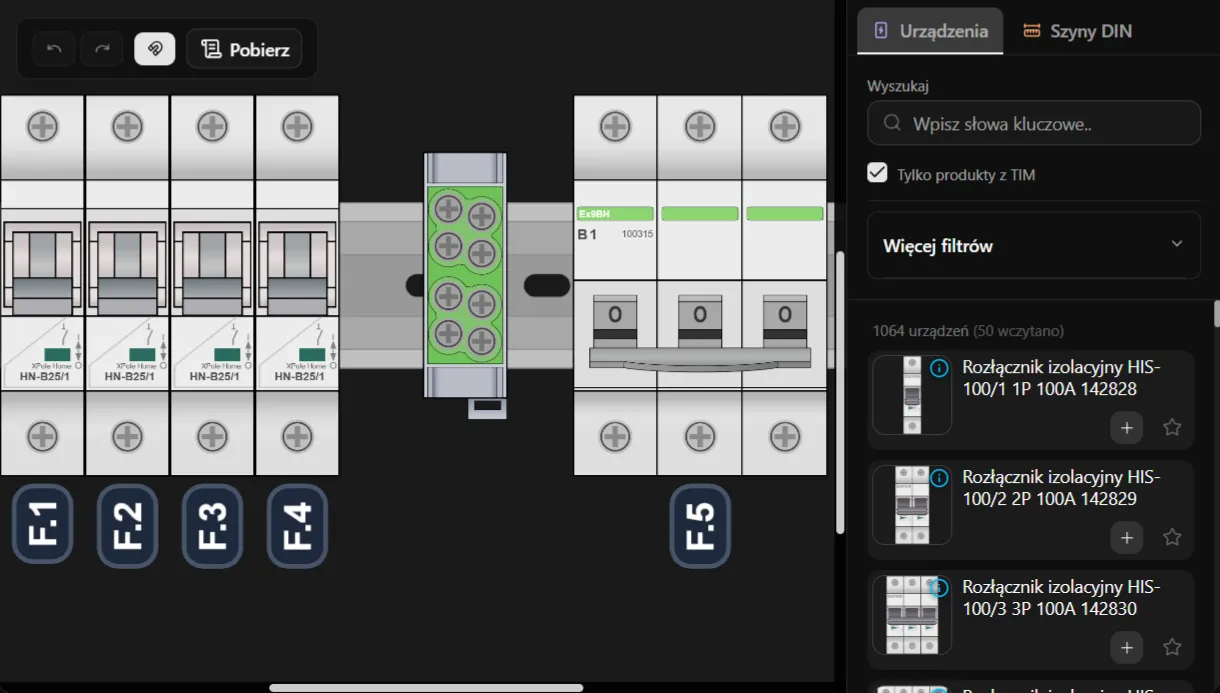The height and width of the screenshot is (693, 1220).
Task: Expand the Więcej filtrów section
Action: 1034,245
